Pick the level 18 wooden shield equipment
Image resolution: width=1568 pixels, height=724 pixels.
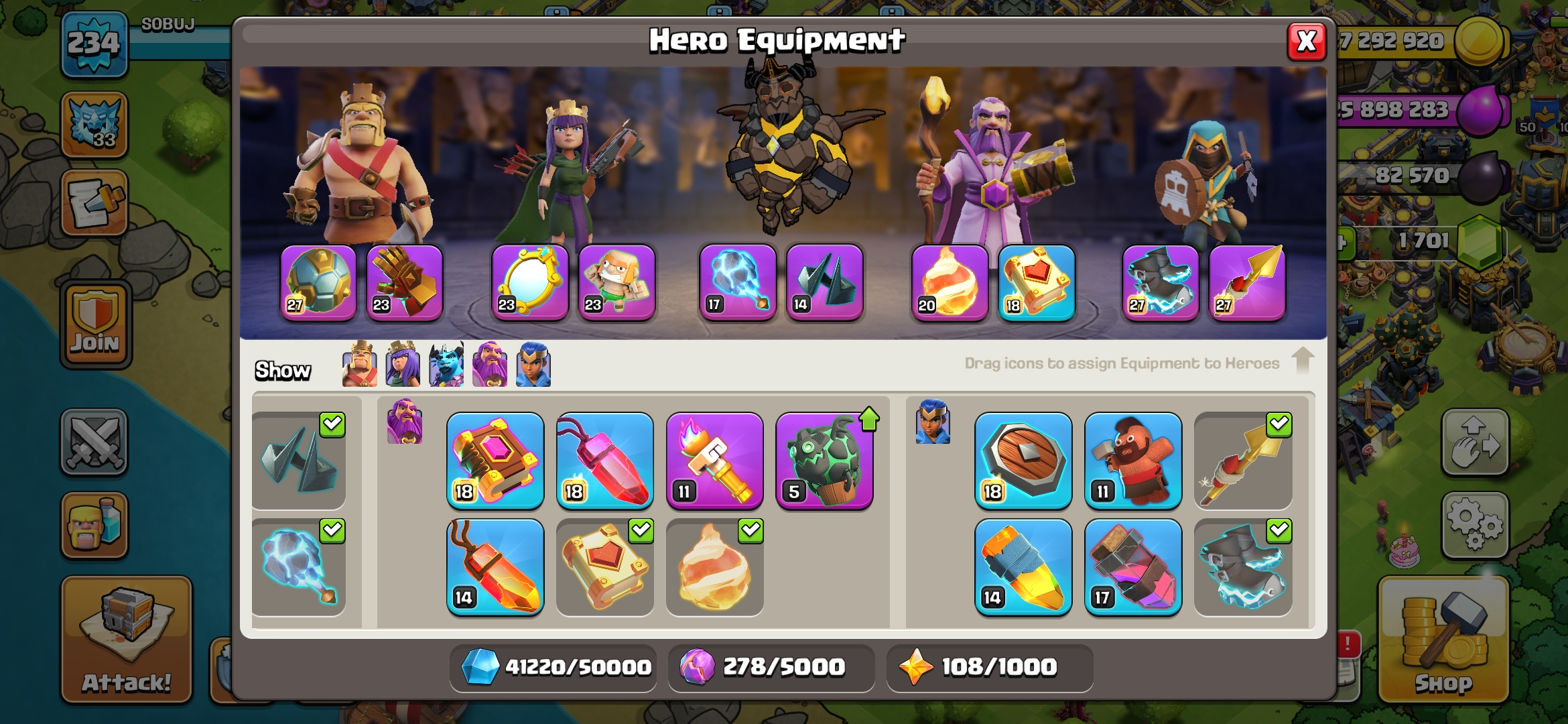point(1023,461)
